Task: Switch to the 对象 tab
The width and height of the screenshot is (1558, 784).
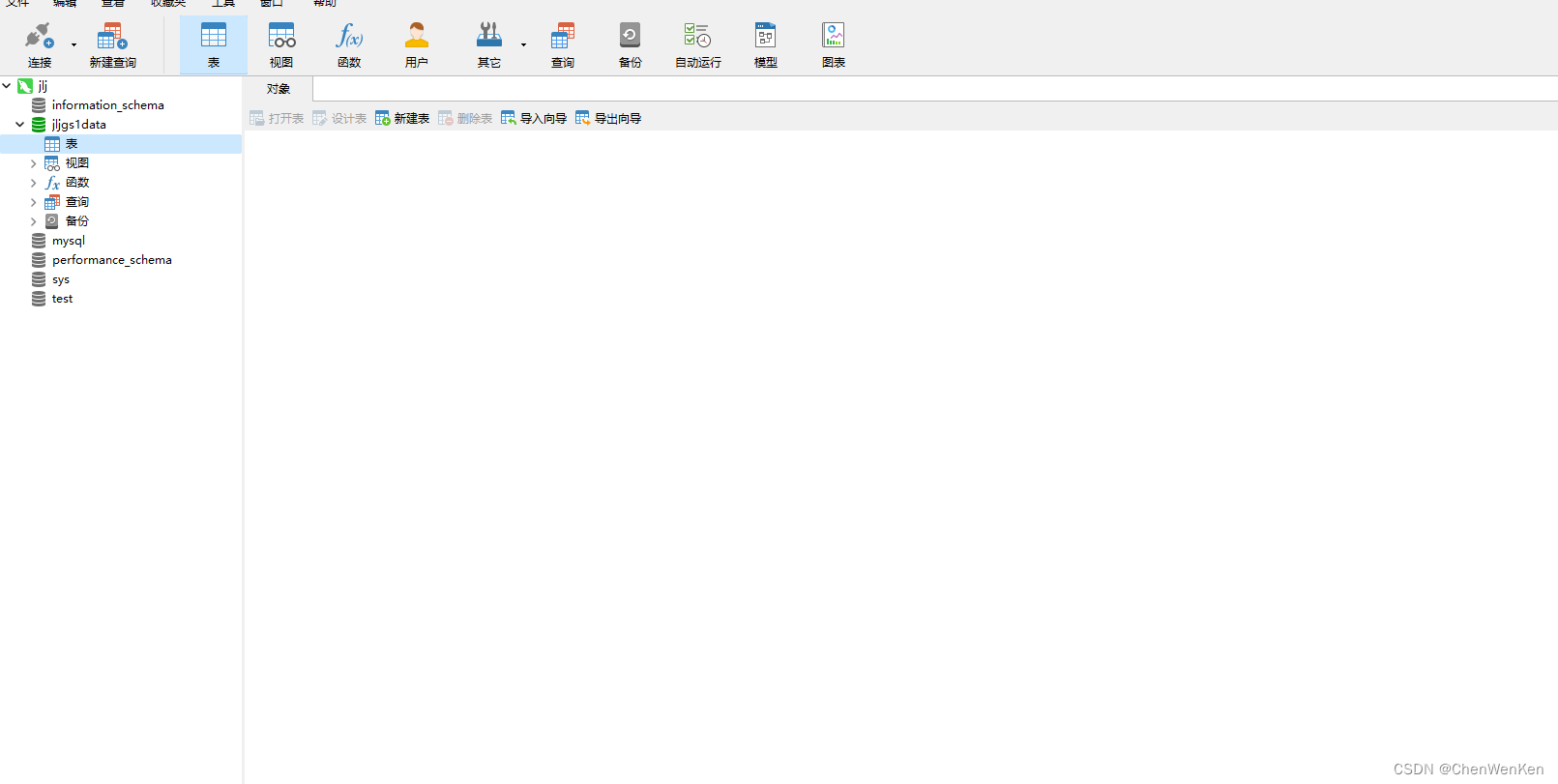Action: [279, 89]
